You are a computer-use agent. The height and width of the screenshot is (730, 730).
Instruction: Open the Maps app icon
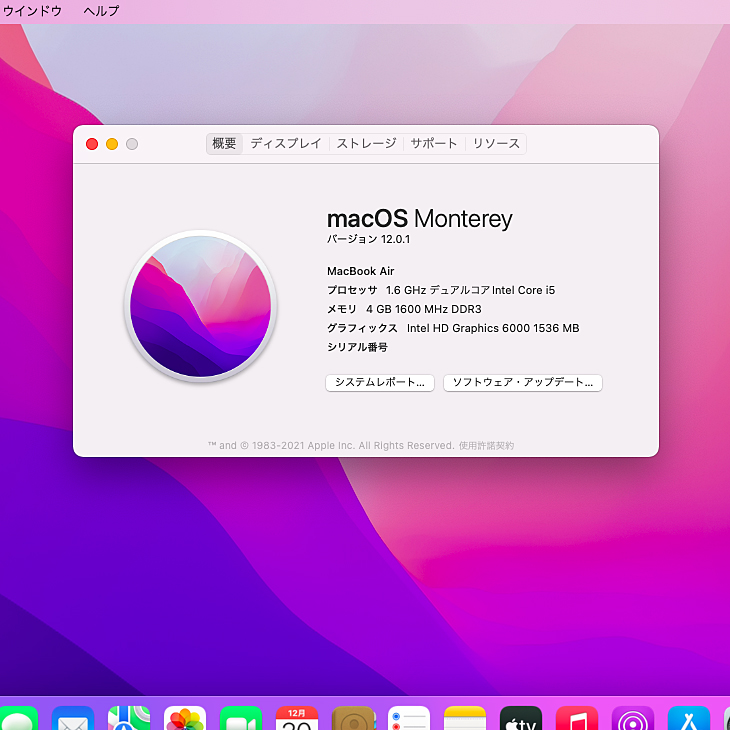coord(129,719)
